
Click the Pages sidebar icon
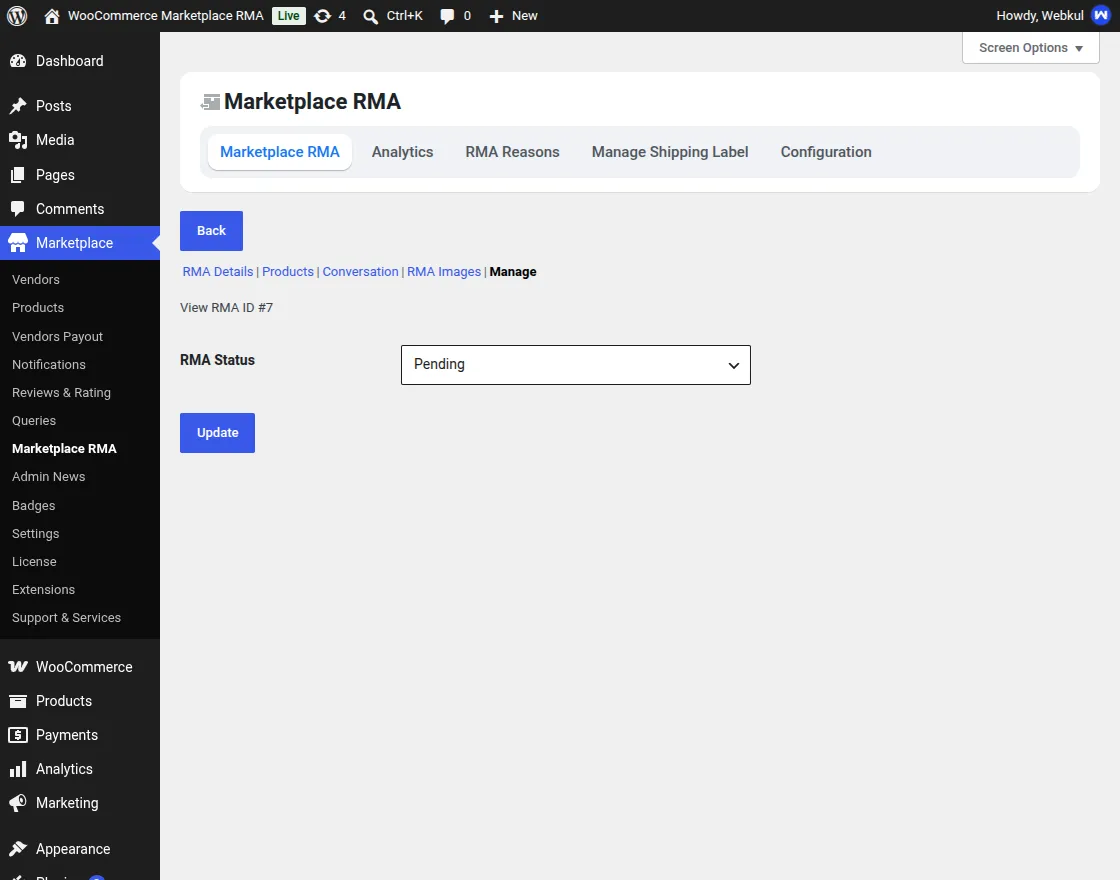tap(18, 175)
